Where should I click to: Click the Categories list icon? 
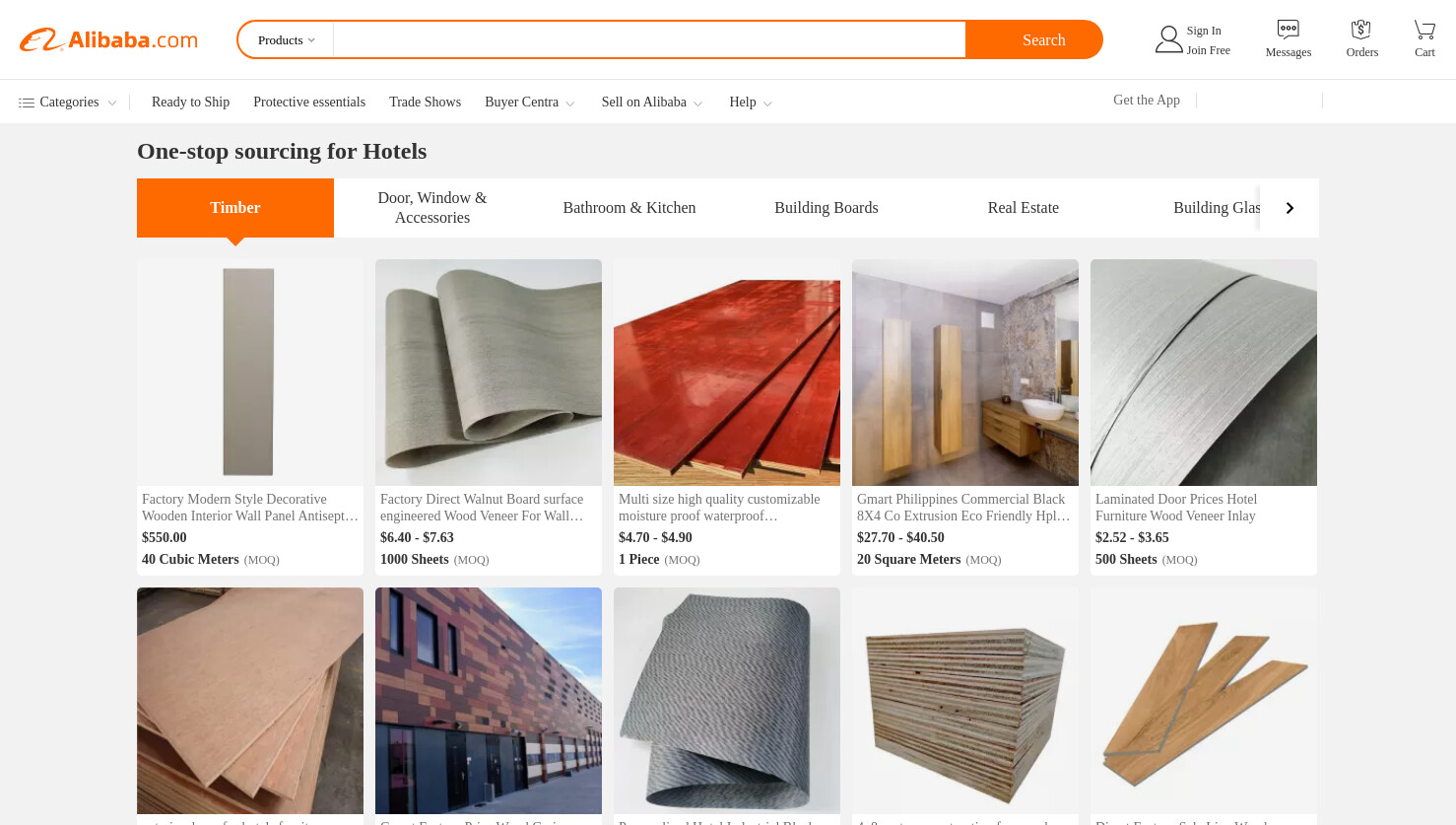coord(27,103)
